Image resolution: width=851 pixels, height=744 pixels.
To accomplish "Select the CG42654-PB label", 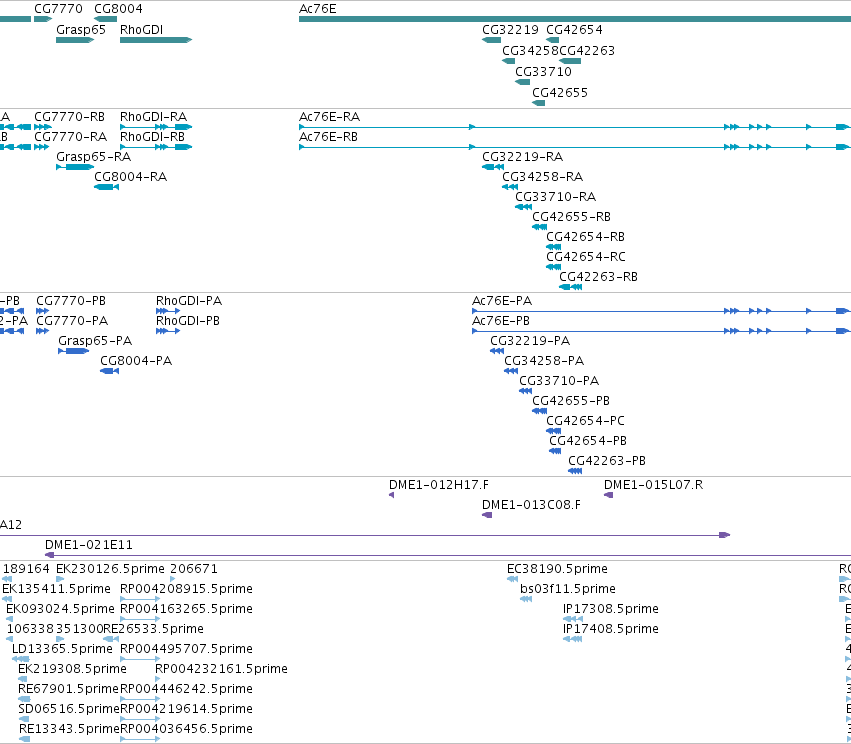I will pos(588,440).
